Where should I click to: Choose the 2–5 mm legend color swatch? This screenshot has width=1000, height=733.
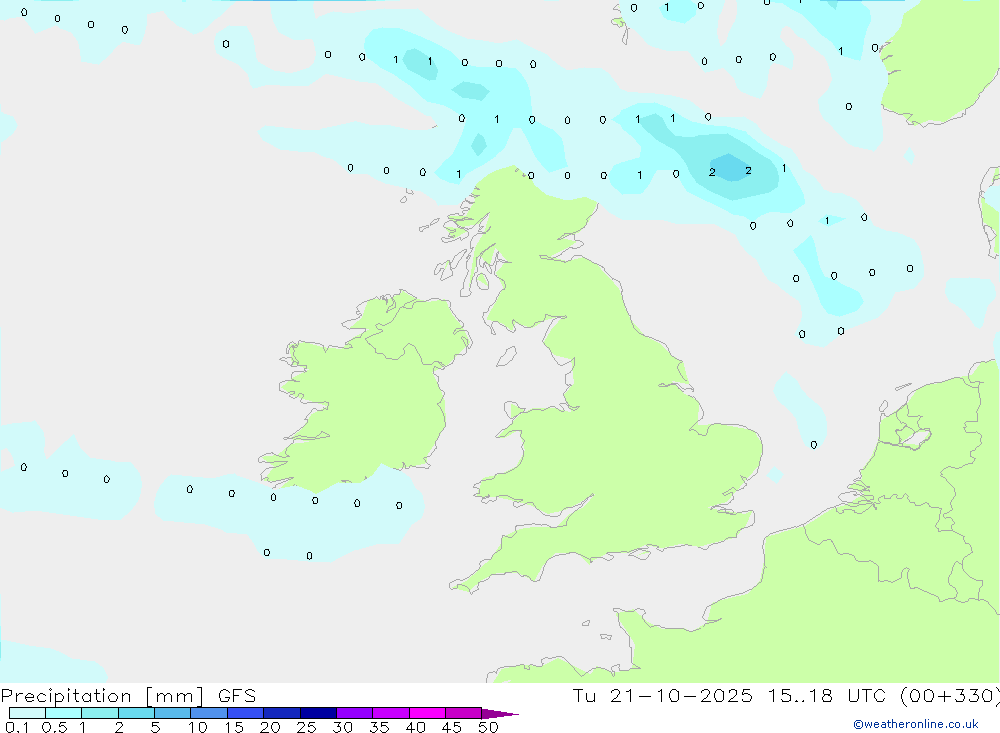tap(136, 713)
